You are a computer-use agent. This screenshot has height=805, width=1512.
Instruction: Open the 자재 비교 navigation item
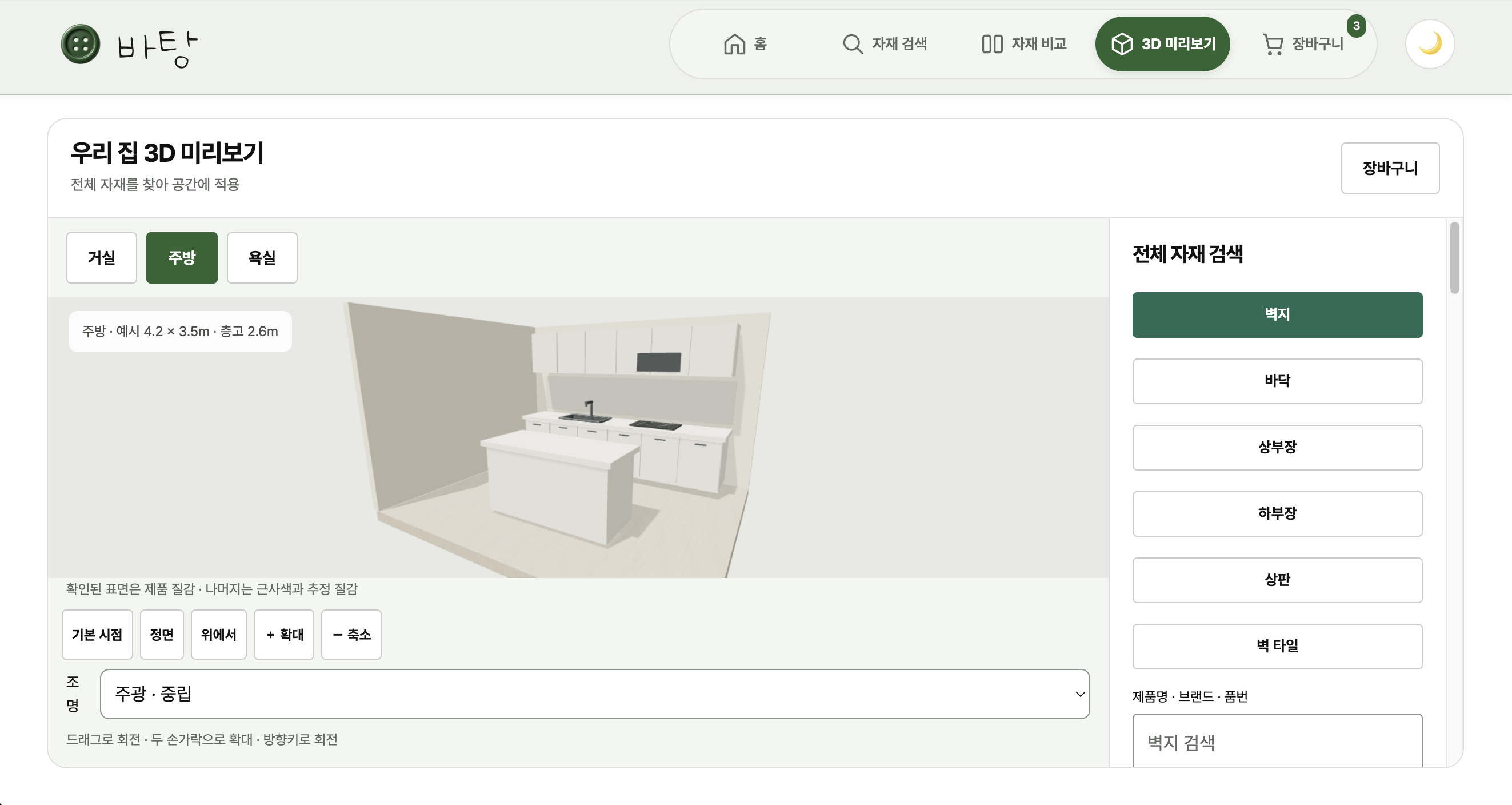tap(1023, 44)
